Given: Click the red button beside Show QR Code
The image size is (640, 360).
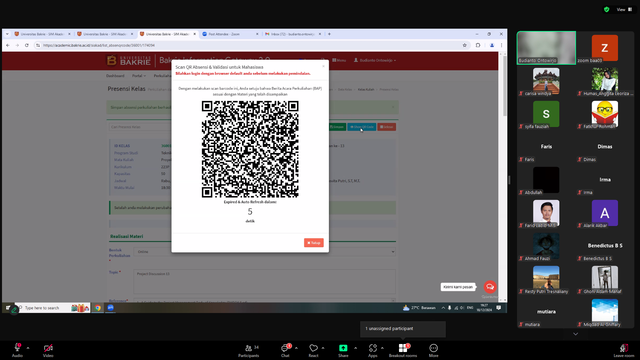Looking at the screenshot, I should tap(387, 127).
